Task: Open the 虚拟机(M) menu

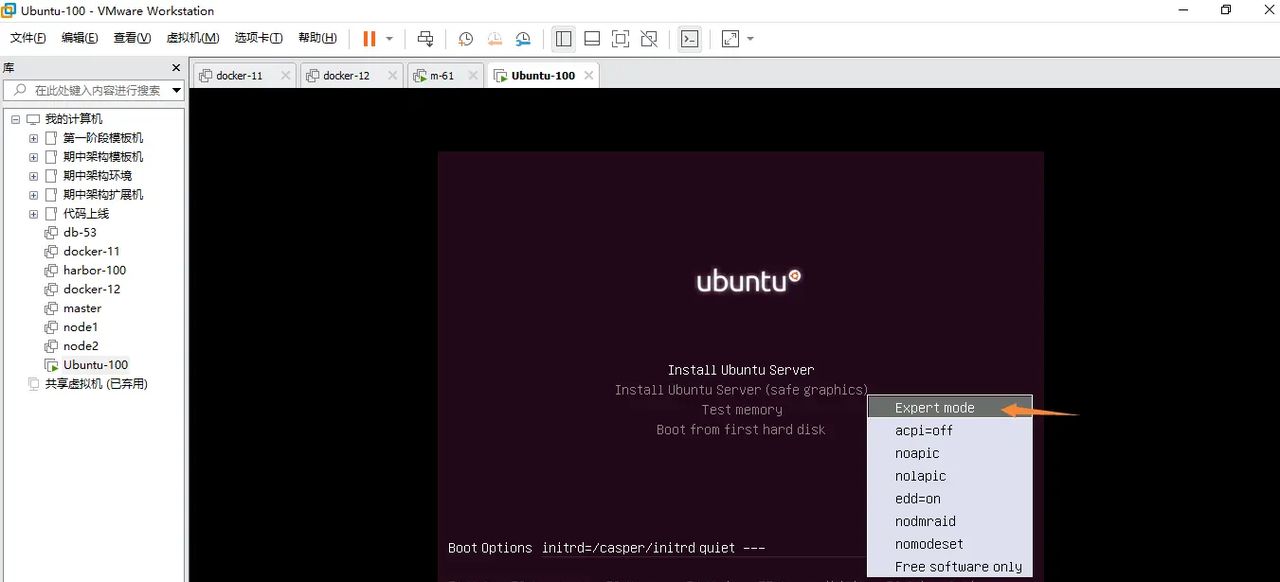Action: coord(193,38)
